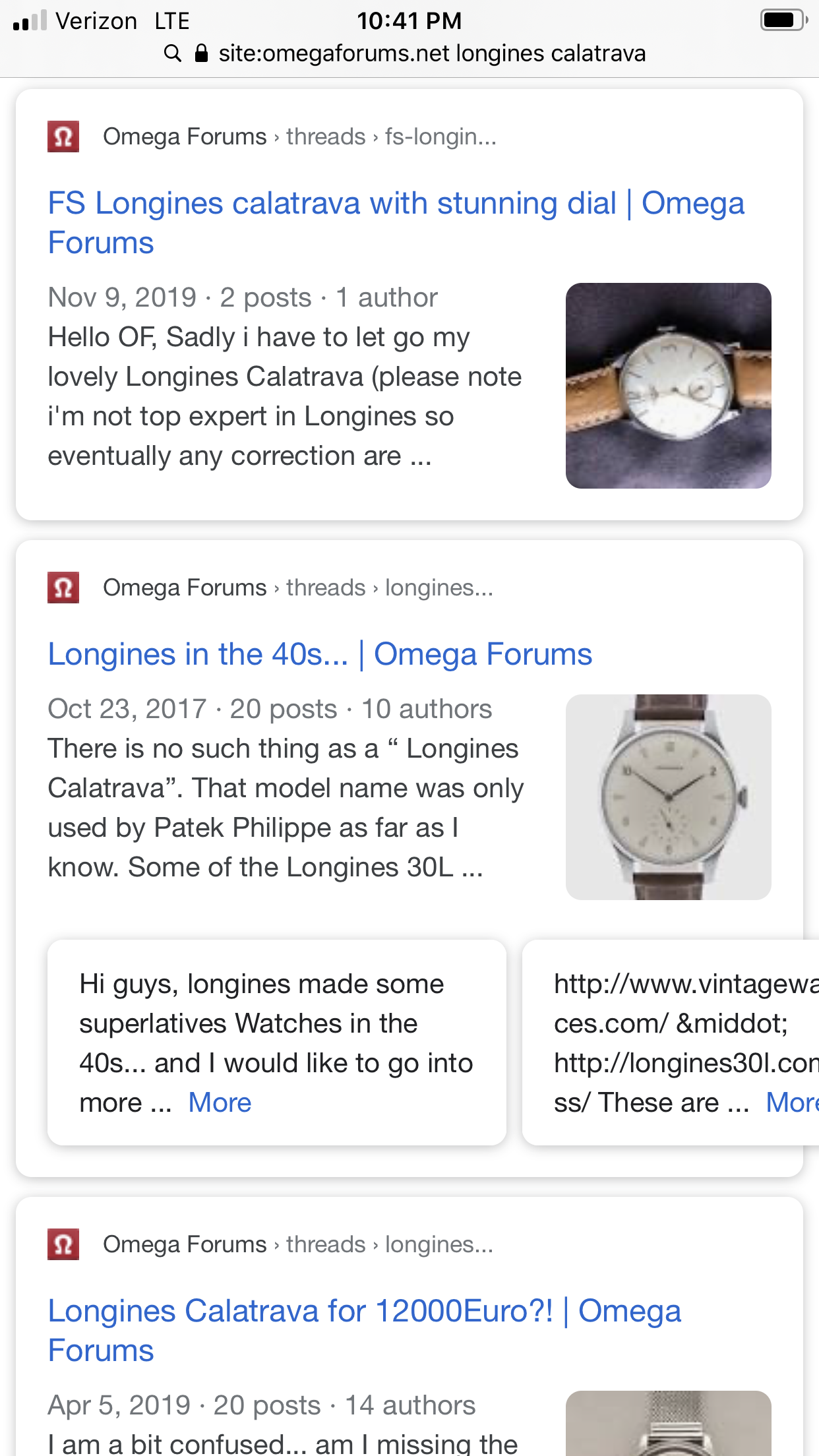Tap the cellular signal bars icon

point(30,21)
